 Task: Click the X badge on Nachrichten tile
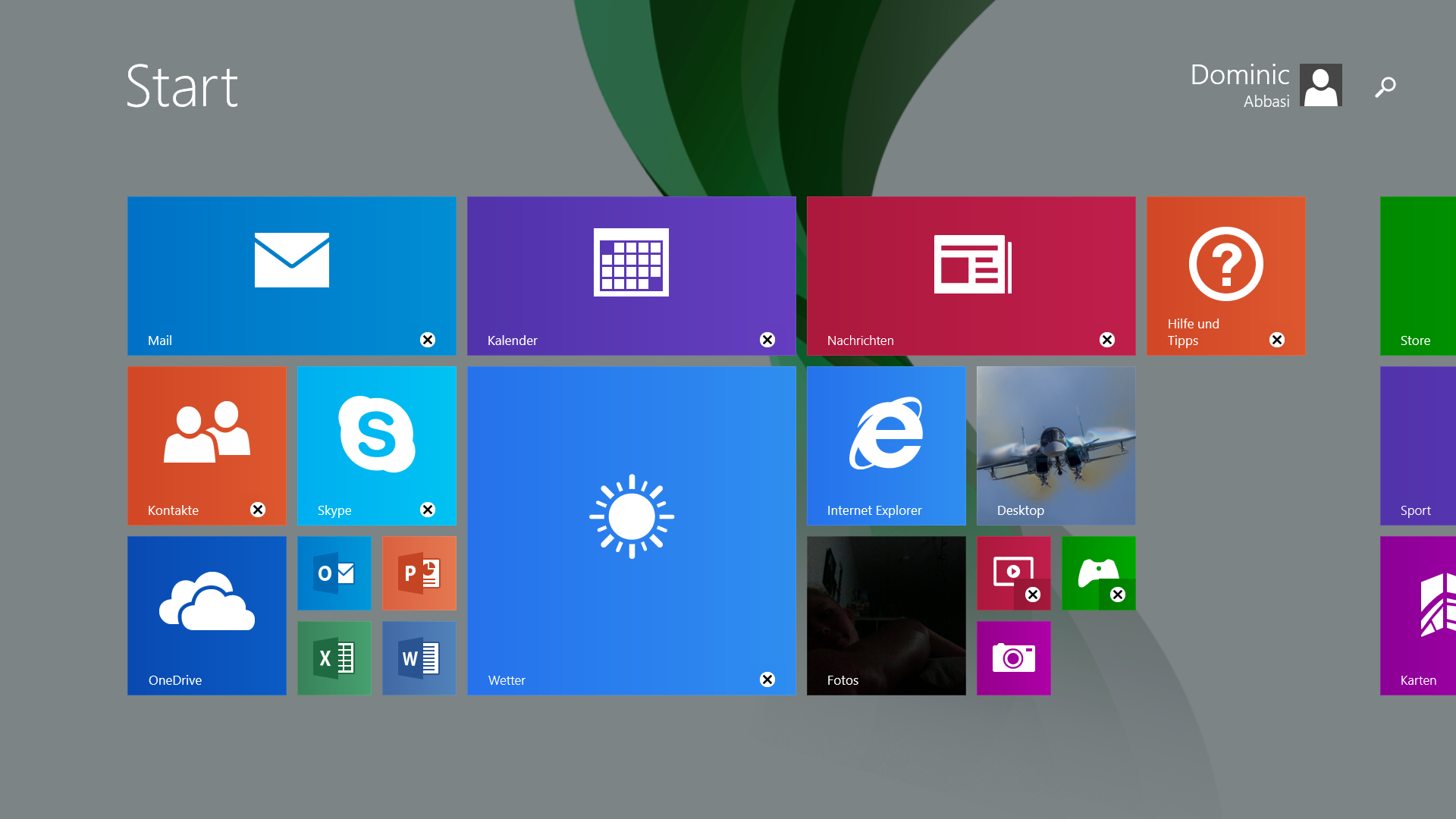click(x=1107, y=340)
